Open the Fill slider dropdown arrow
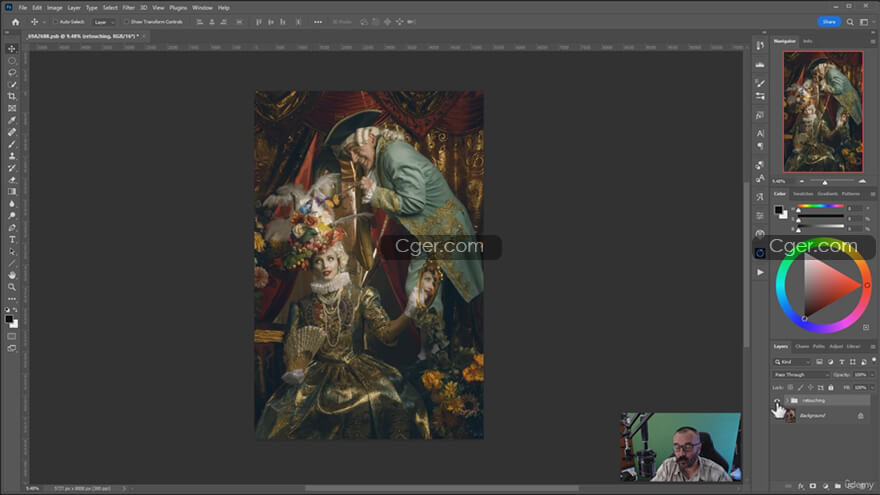The height and width of the screenshot is (495, 880). pyautogui.click(x=872, y=387)
